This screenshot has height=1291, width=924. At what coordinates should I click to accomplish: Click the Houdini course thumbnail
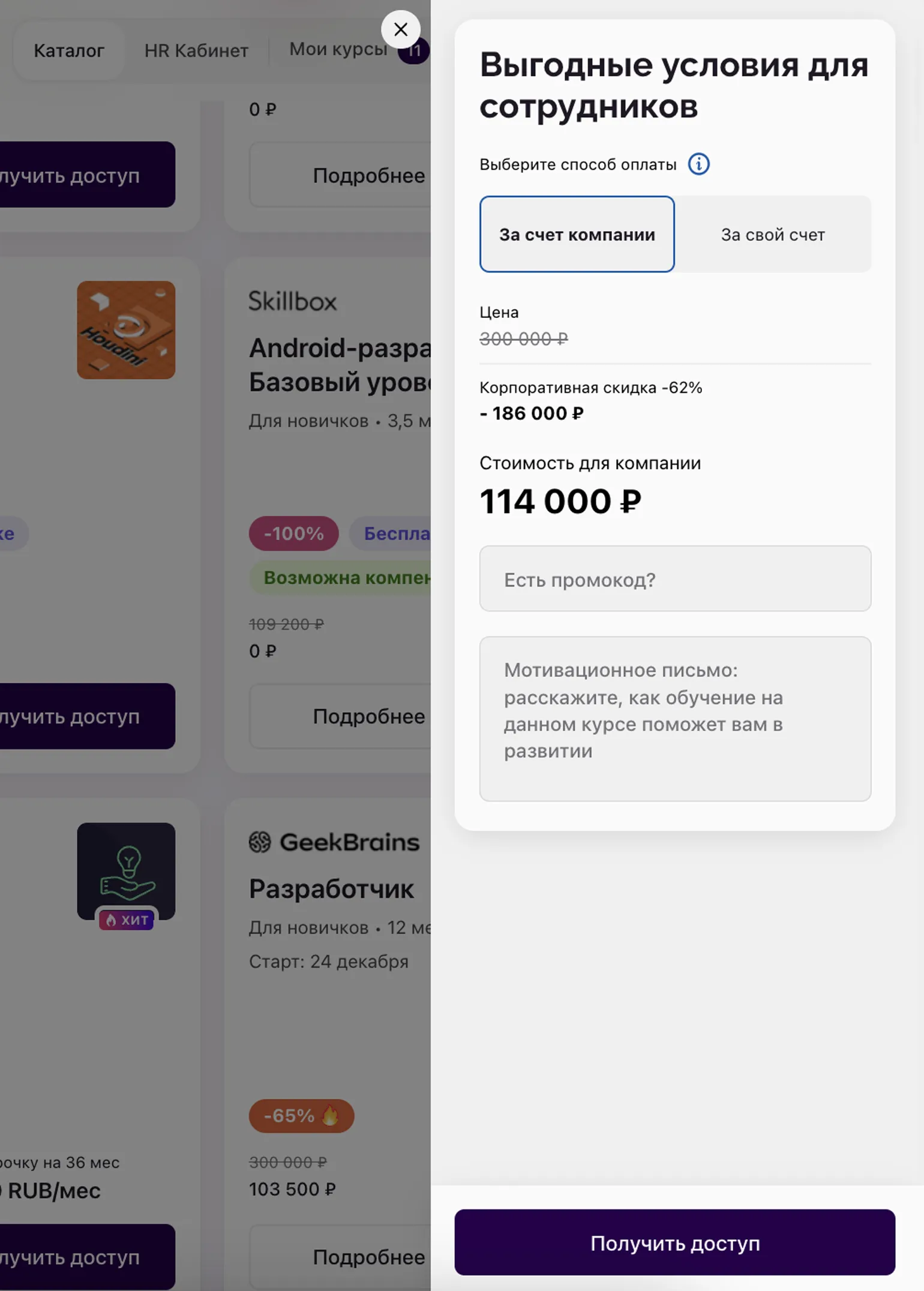(x=126, y=330)
